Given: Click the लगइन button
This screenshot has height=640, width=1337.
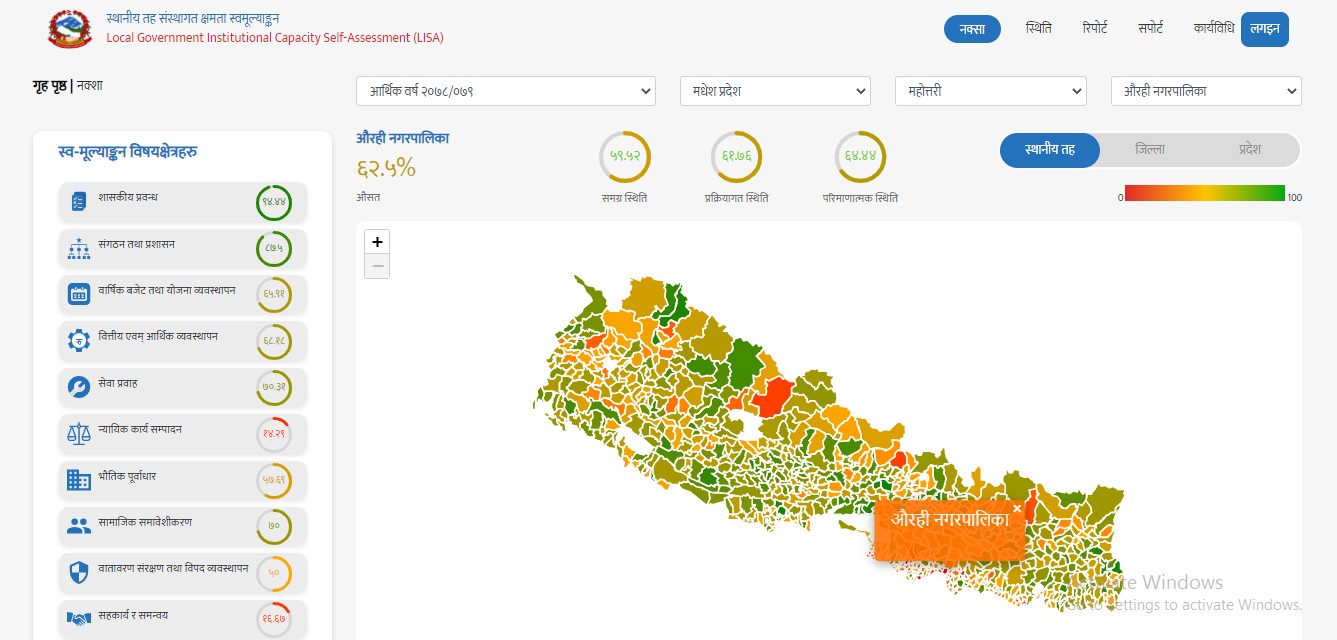Looking at the screenshot, I should pyautogui.click(x=1264, y=29).
